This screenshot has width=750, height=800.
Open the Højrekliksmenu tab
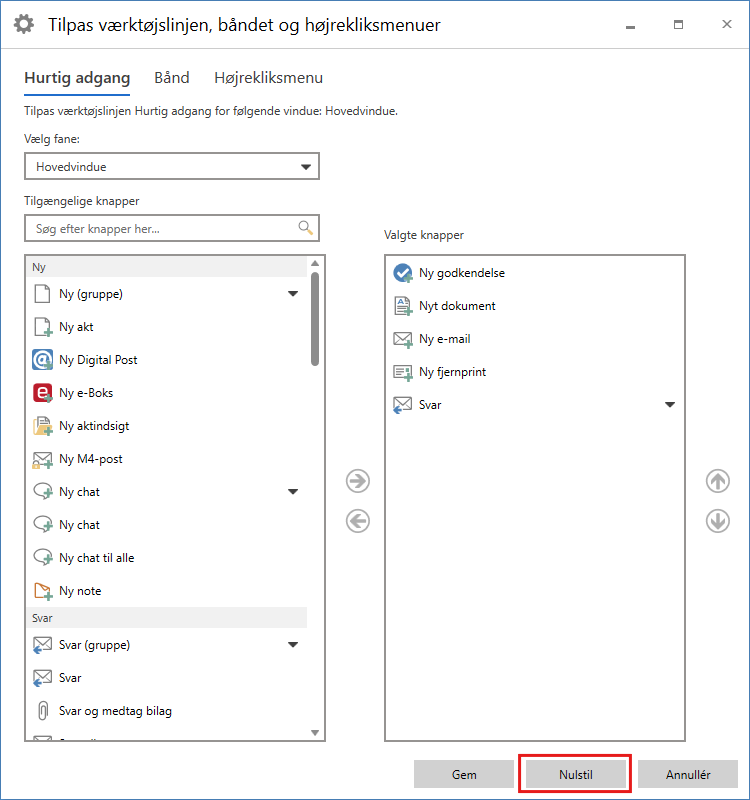[x=268, y=78]
